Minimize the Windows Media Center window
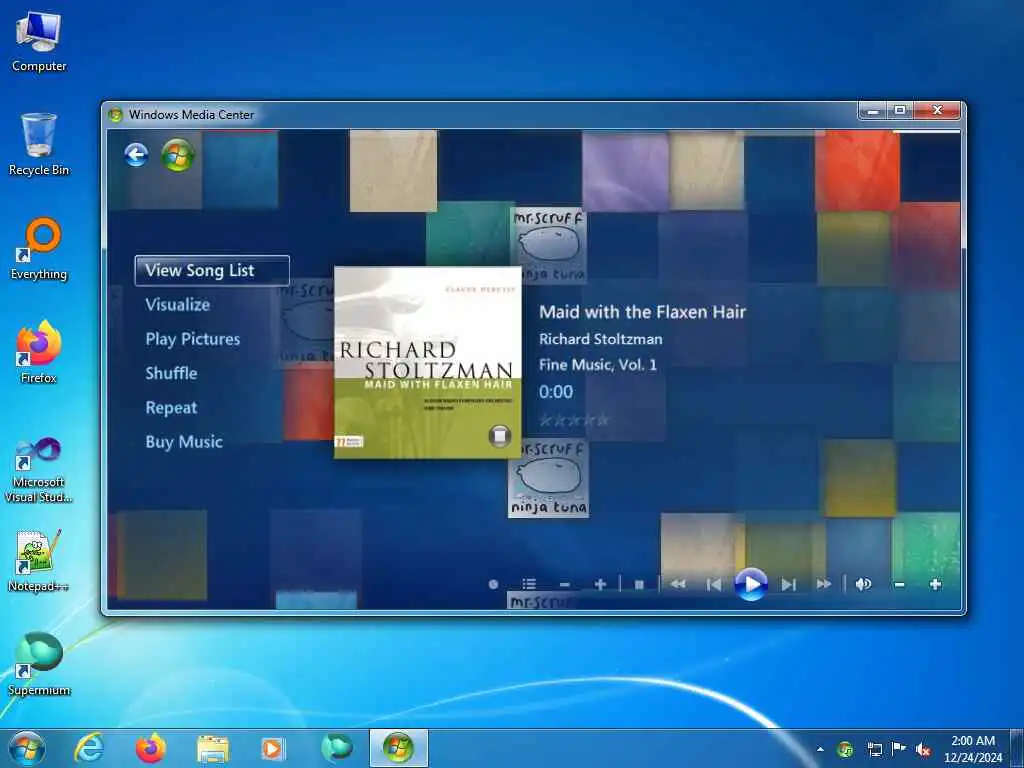The width and height of the screenshot is (1024, 768). click(872, 111)
